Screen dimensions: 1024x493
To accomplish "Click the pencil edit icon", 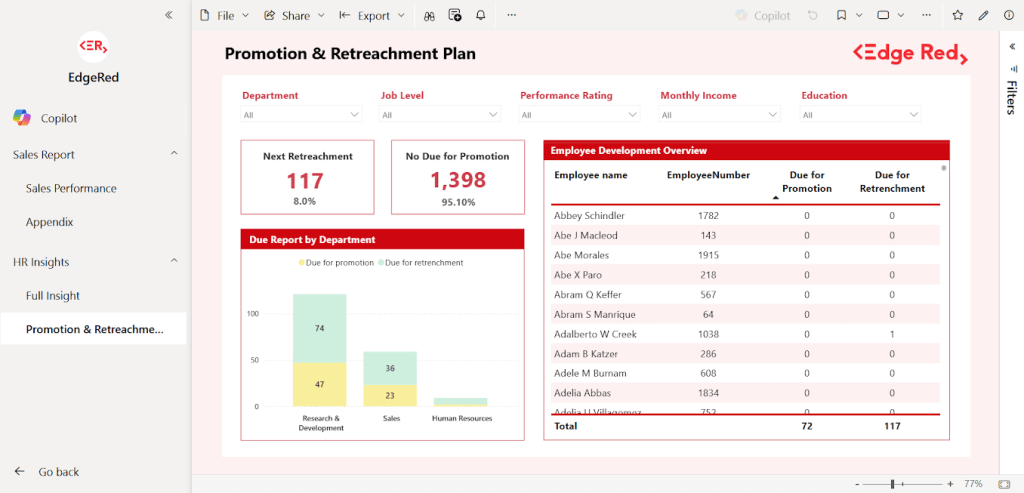I will 984,16.
